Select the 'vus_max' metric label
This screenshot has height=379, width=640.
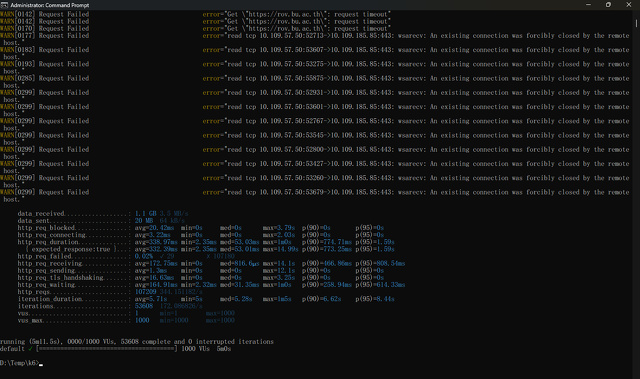(x=30, y=320)
